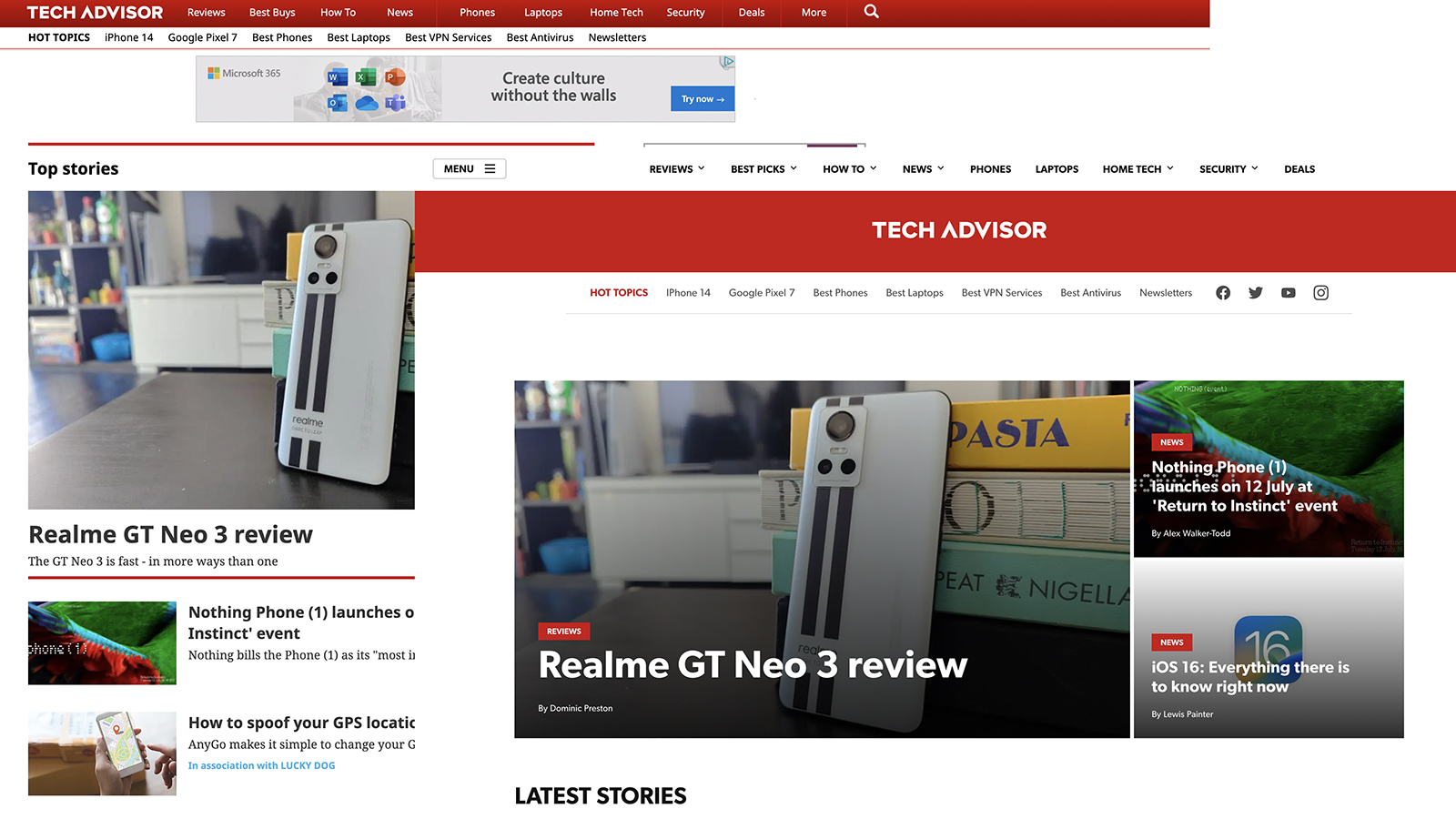Open the YouTube channel icon
1456x819 pixels.
(x=1289, y=293)
